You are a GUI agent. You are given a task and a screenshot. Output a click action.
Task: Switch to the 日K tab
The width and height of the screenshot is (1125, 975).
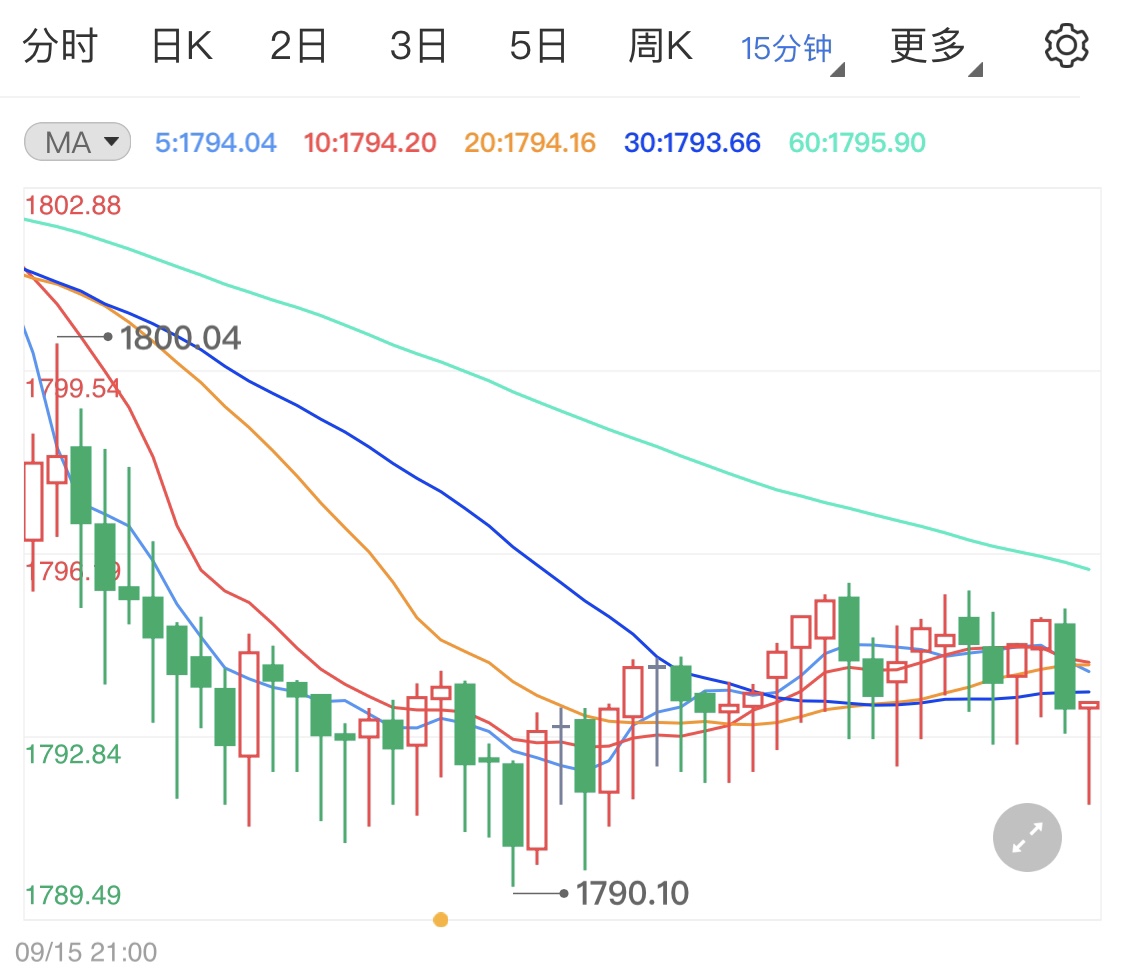coord(182,47)
